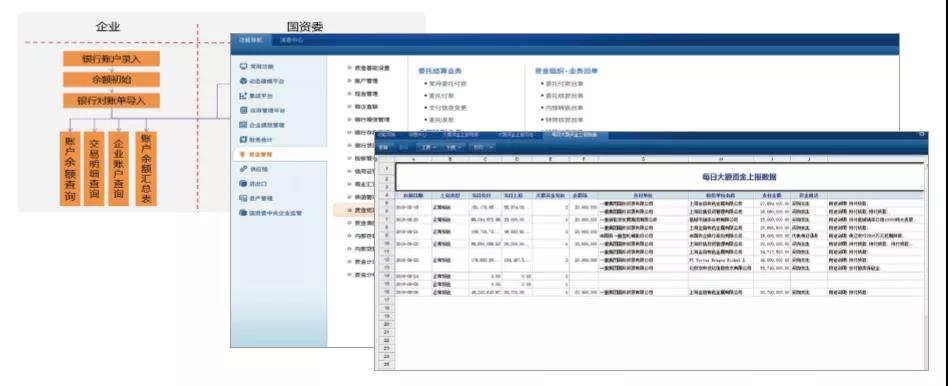Screen dimensions: 948x386
Task: Select column header G in the spreadsheet
Action: click(643, 159)
